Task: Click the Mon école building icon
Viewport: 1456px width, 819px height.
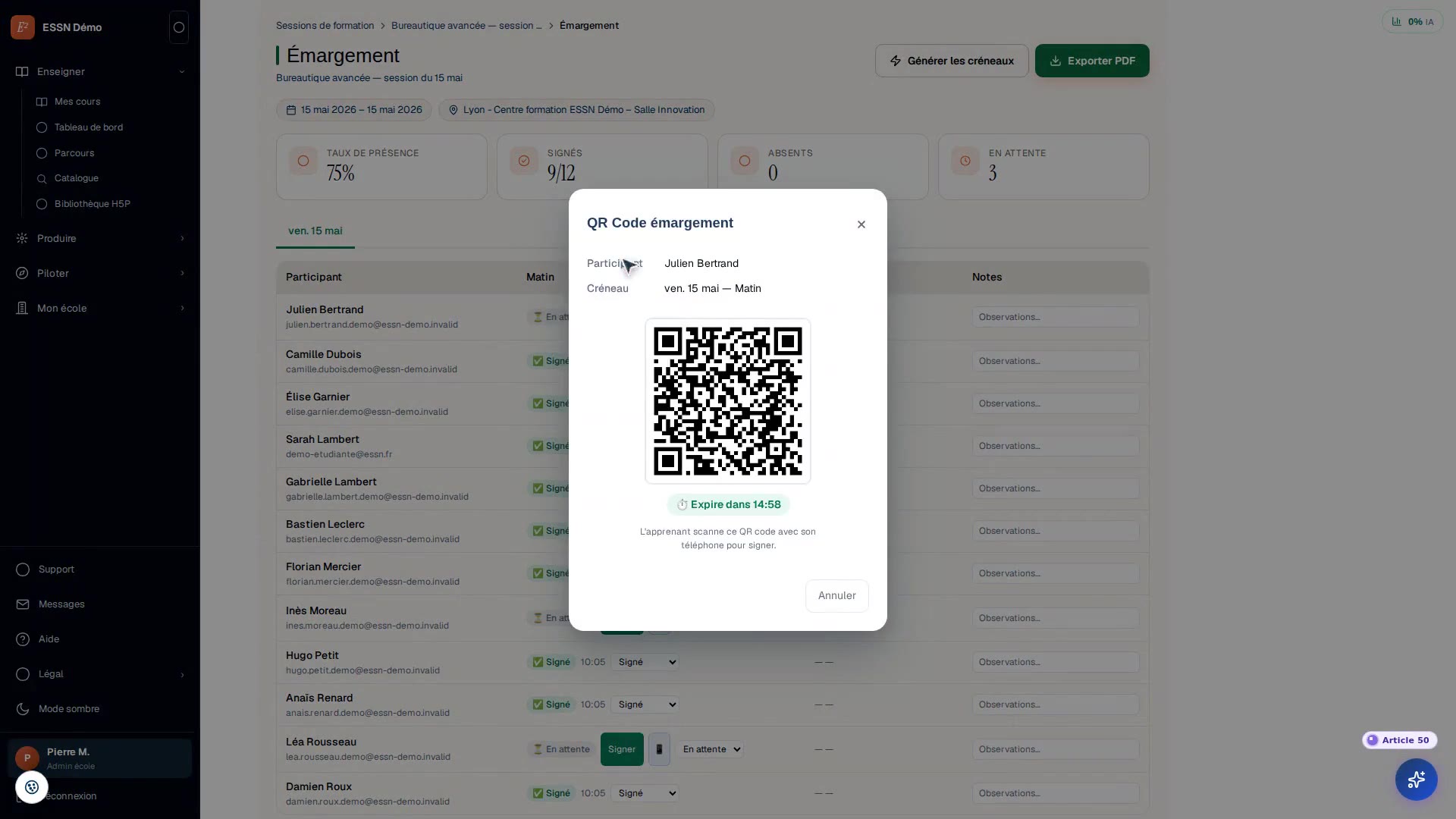Action: pos(22,308)
